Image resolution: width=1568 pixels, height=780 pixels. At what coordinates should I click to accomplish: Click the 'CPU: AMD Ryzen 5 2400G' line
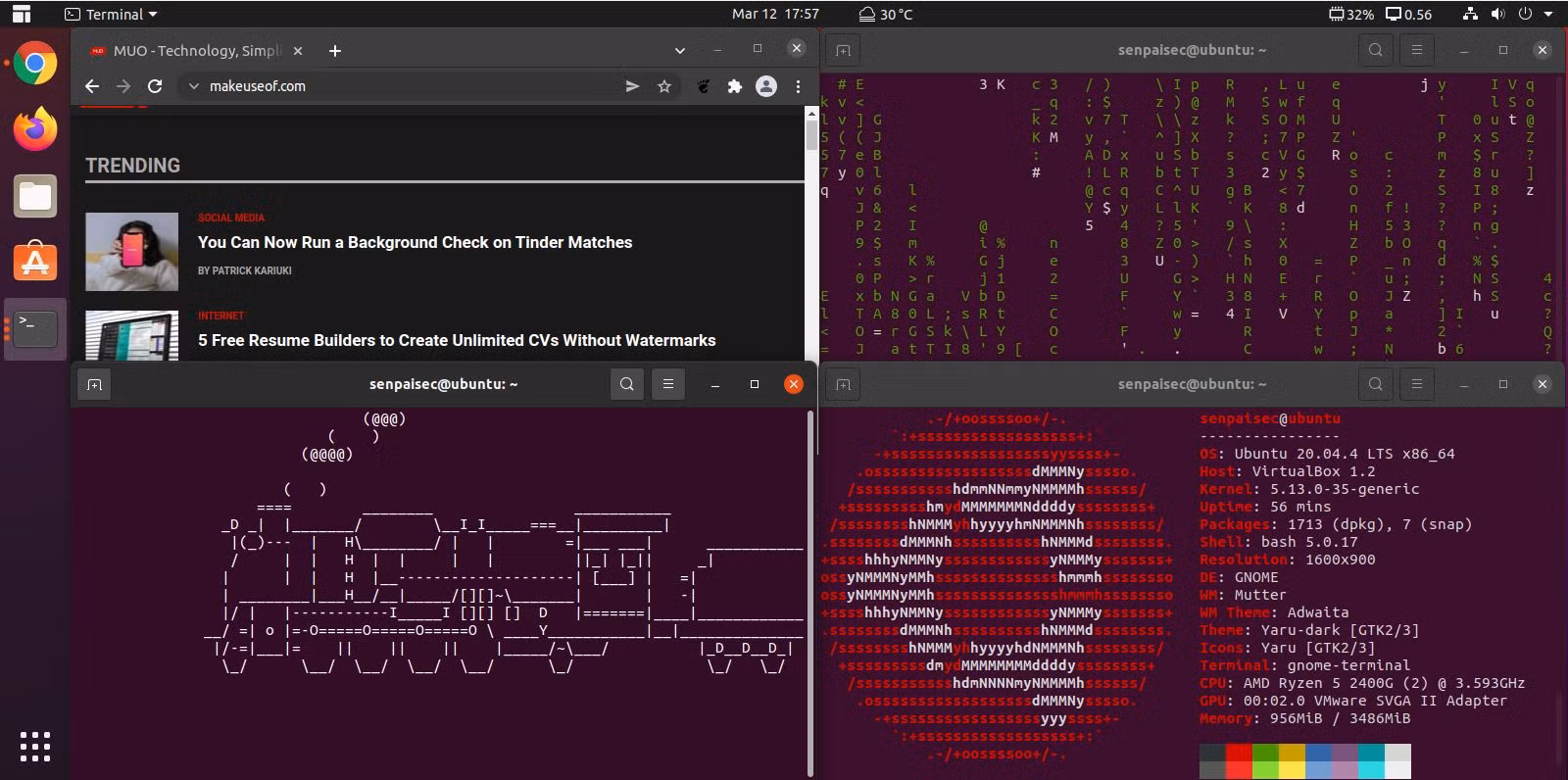click(1362, 683)
